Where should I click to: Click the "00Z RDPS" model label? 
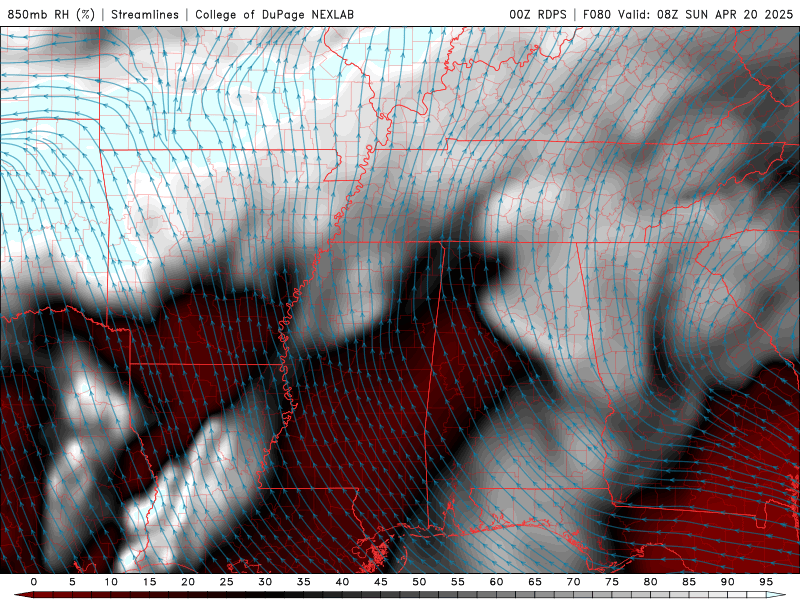(x=538, y=14)
